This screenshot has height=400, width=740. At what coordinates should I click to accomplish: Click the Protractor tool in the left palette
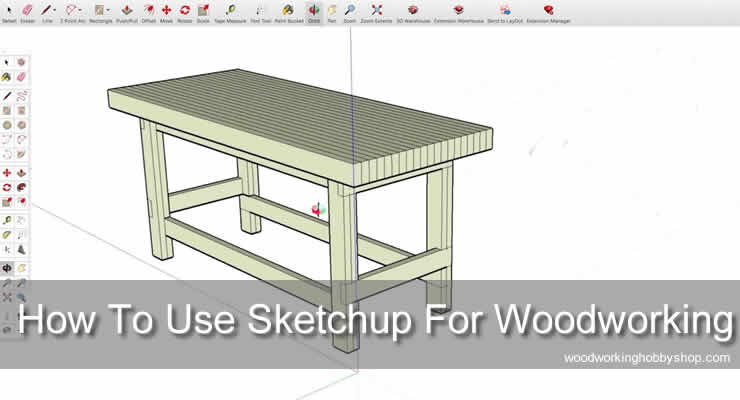tap(7, 235)
